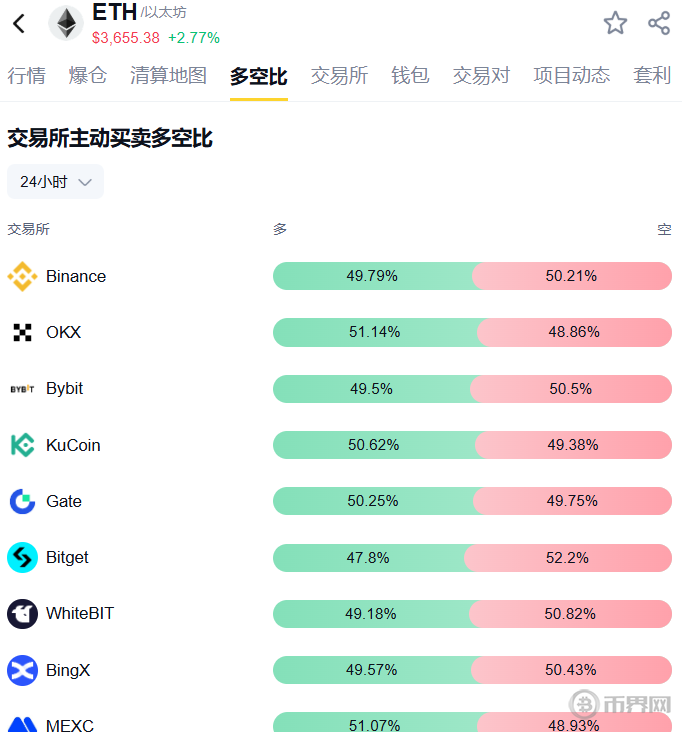The height and width of the screenshot is (732, 682).
Task: Click the Bybit exchange name
Action: coord(65,388)
